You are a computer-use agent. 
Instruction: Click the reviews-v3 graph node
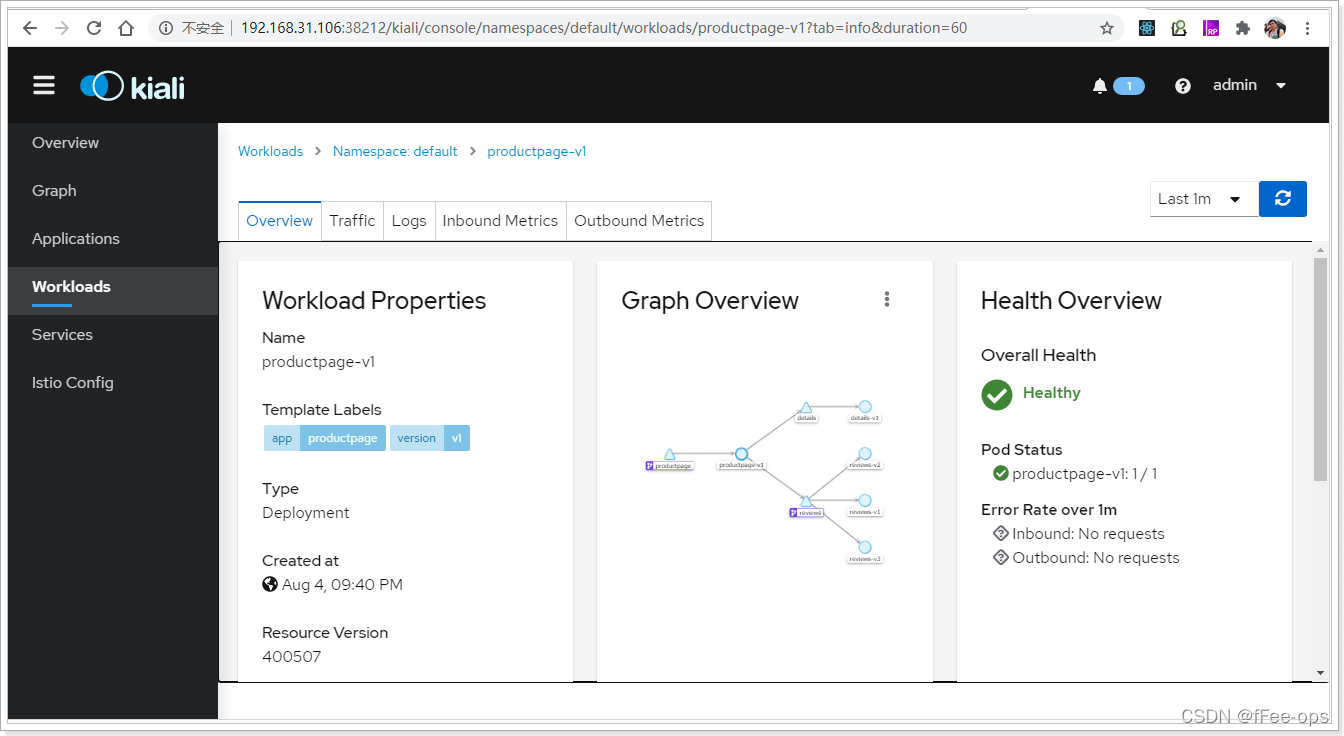(x=865, y=547)
